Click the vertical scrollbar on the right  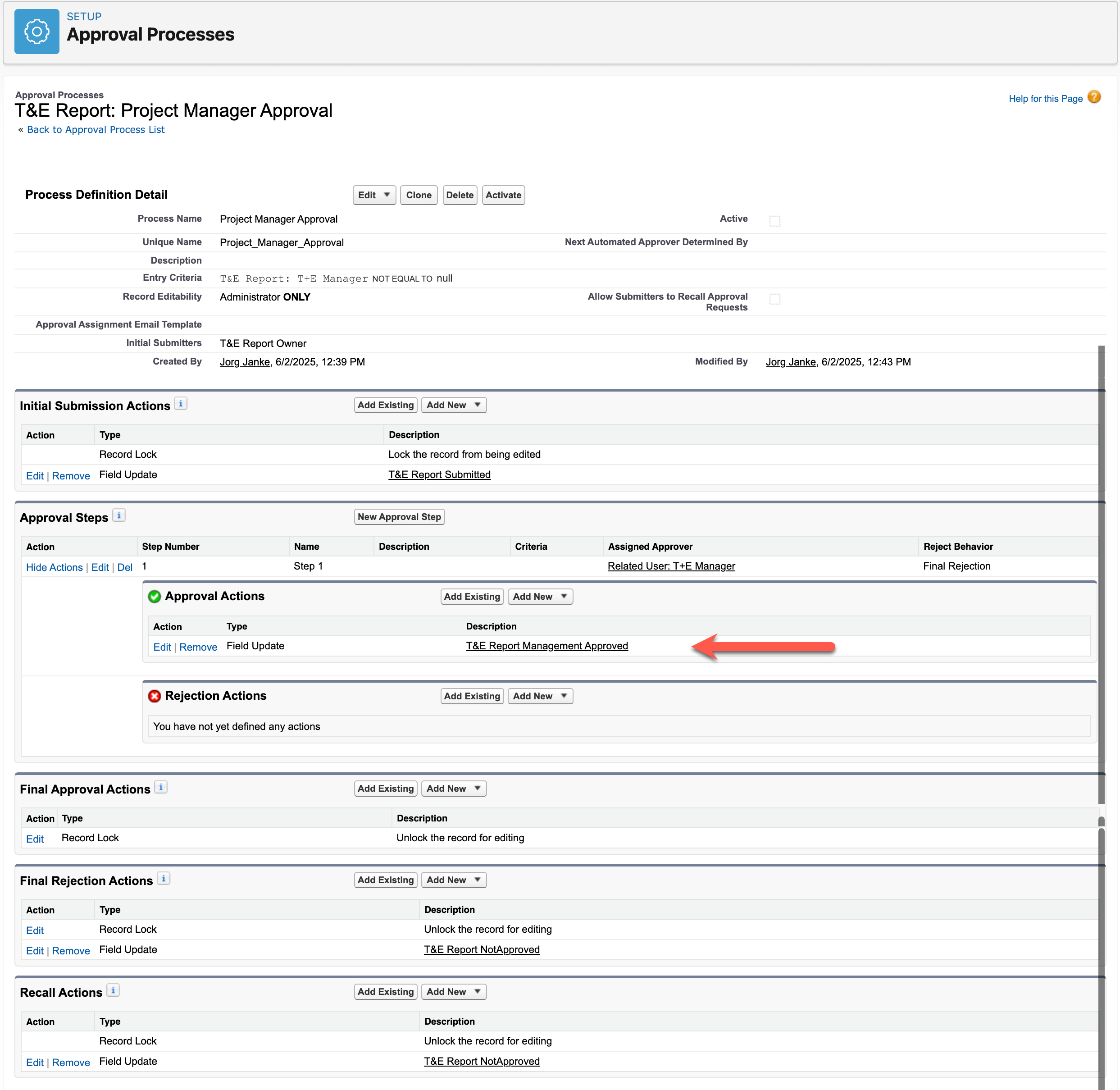click(1101, 572)
